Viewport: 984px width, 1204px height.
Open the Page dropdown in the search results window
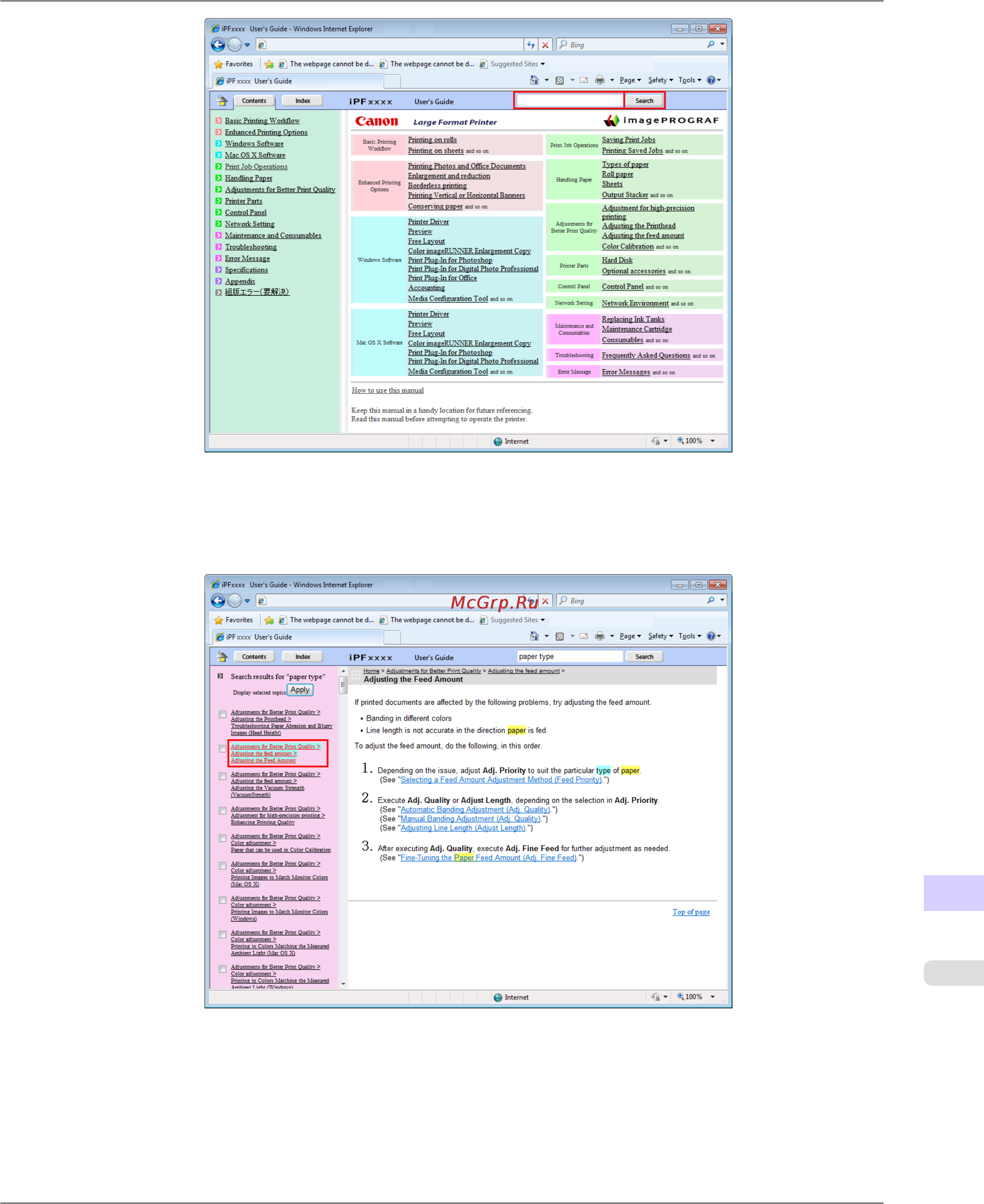pyautogui.click(x=630, y=636)
